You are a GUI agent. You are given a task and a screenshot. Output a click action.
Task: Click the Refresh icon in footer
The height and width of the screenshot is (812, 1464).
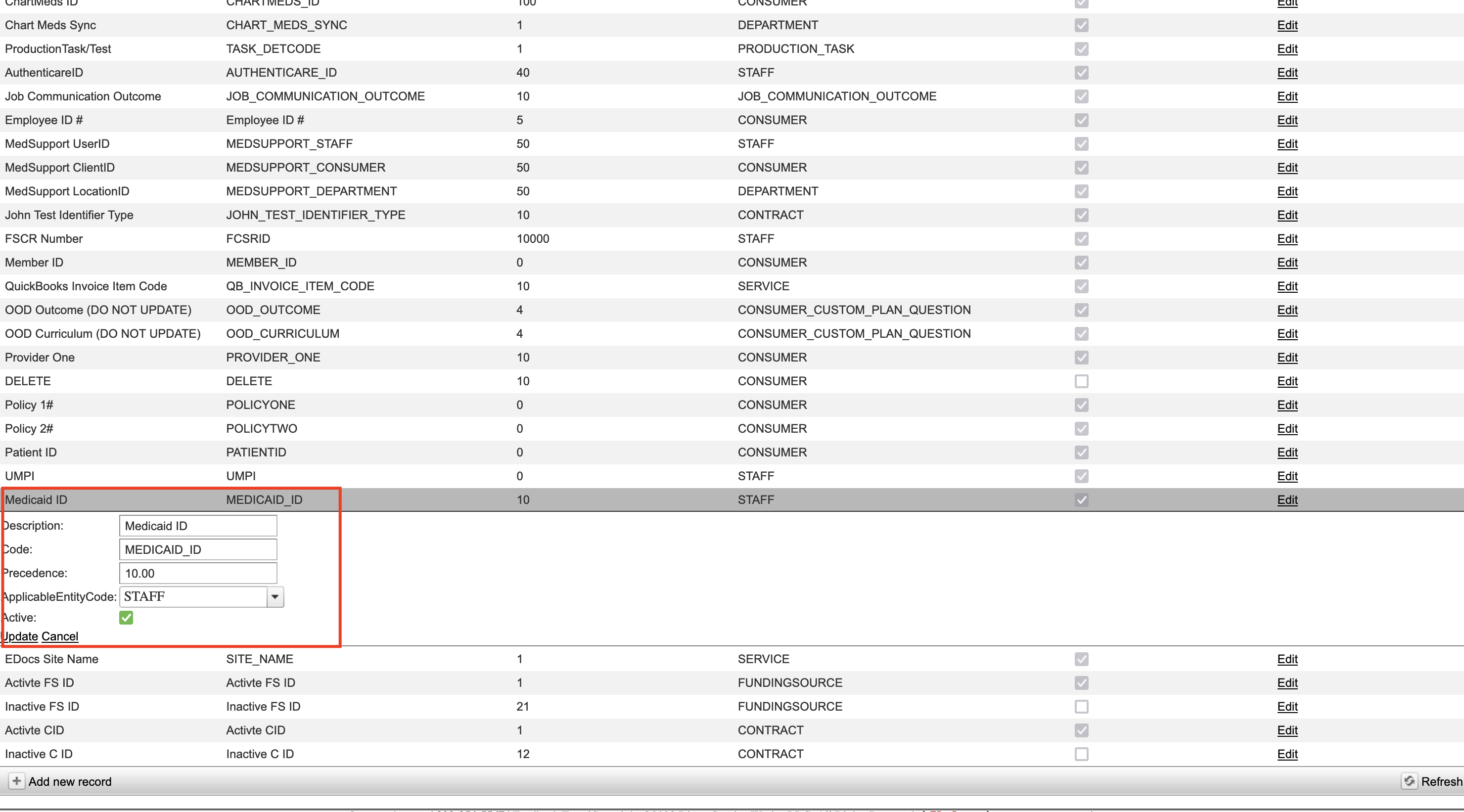(x=1409, y=781)
